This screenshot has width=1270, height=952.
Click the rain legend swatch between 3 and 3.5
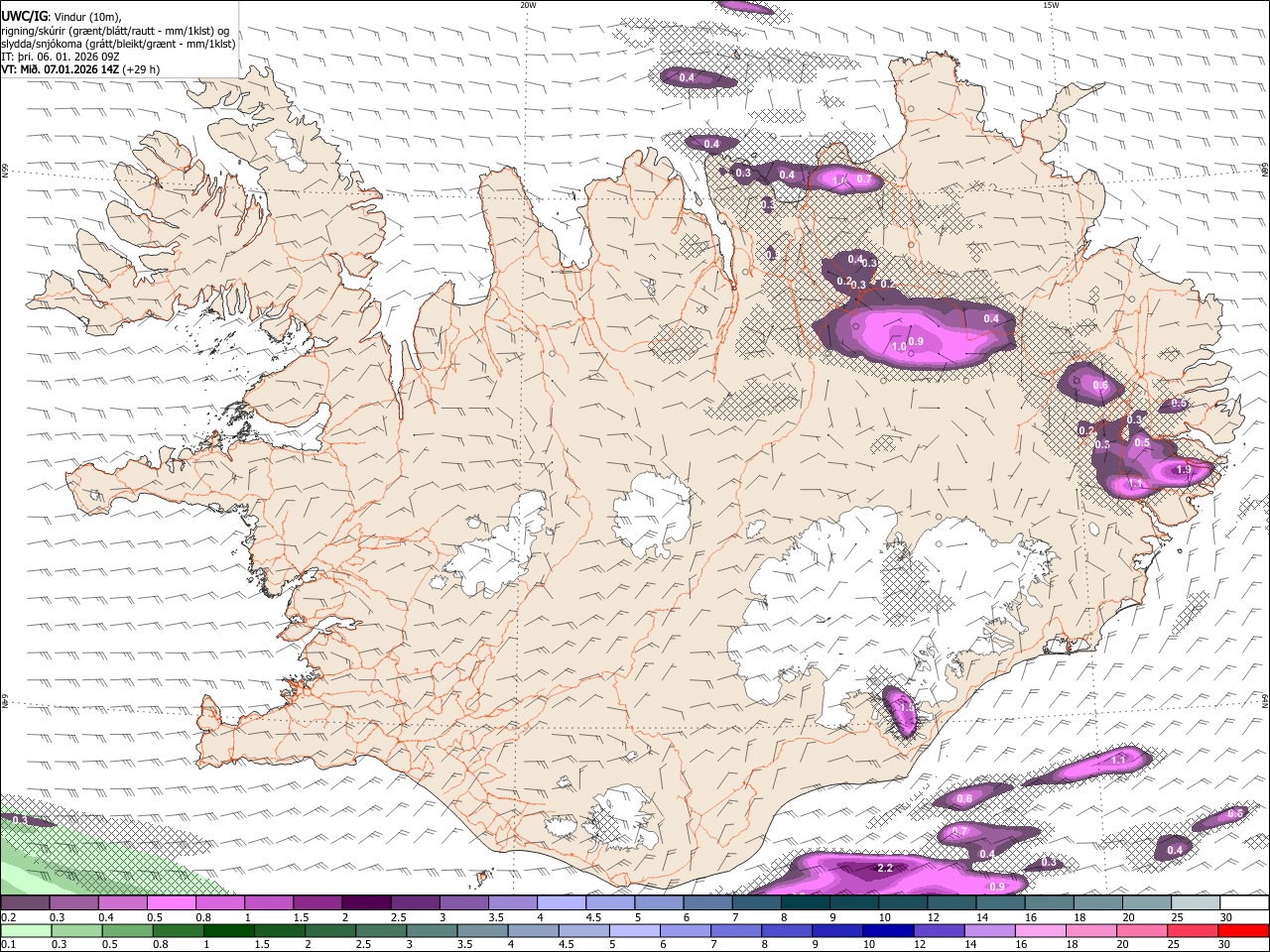432,930
